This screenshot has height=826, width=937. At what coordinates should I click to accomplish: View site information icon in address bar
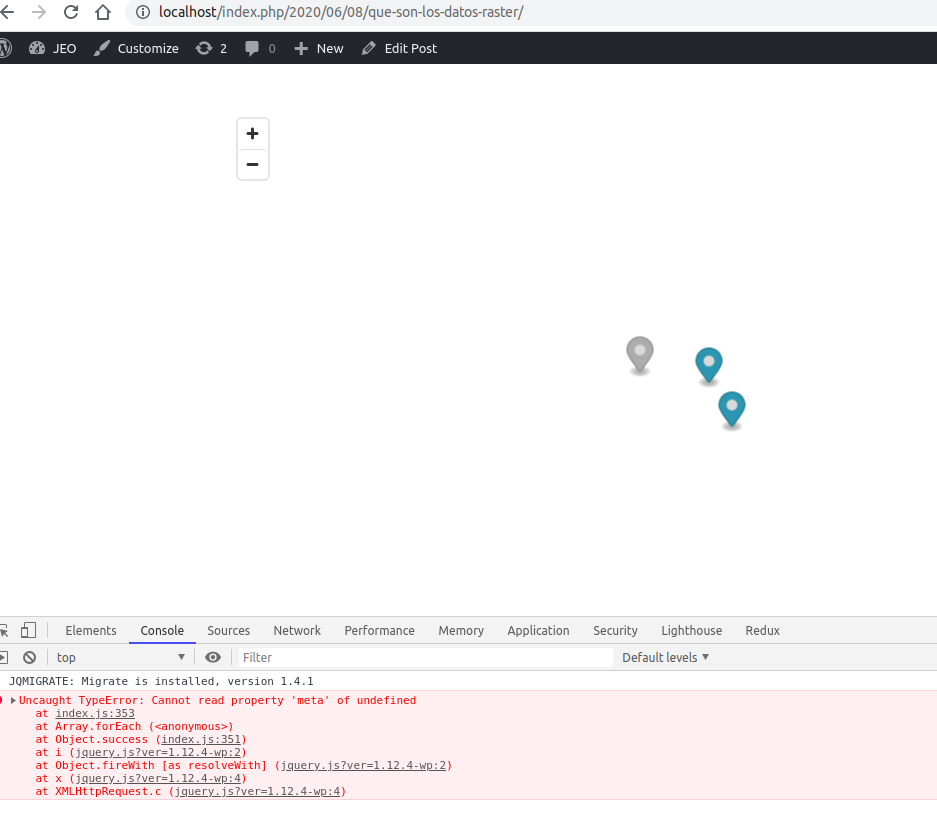(143, 12)
